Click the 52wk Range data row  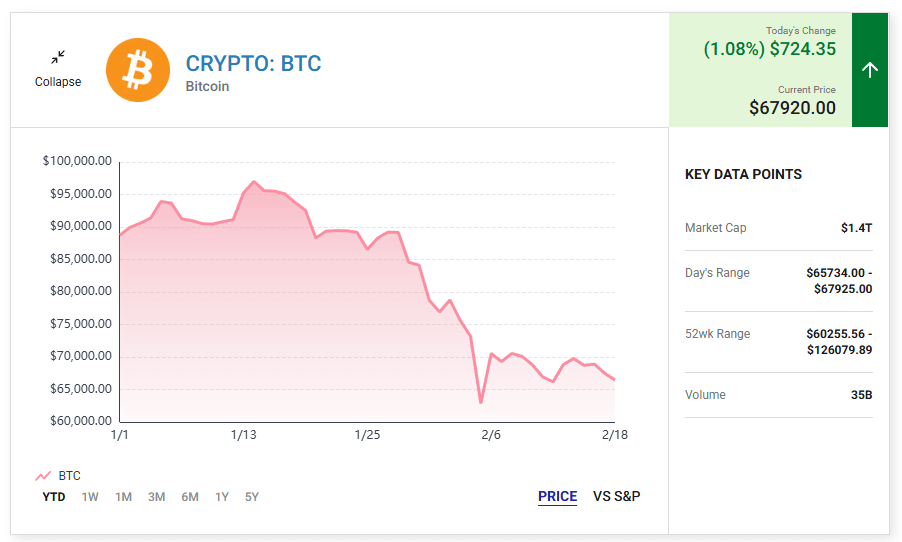click(778, 342)
